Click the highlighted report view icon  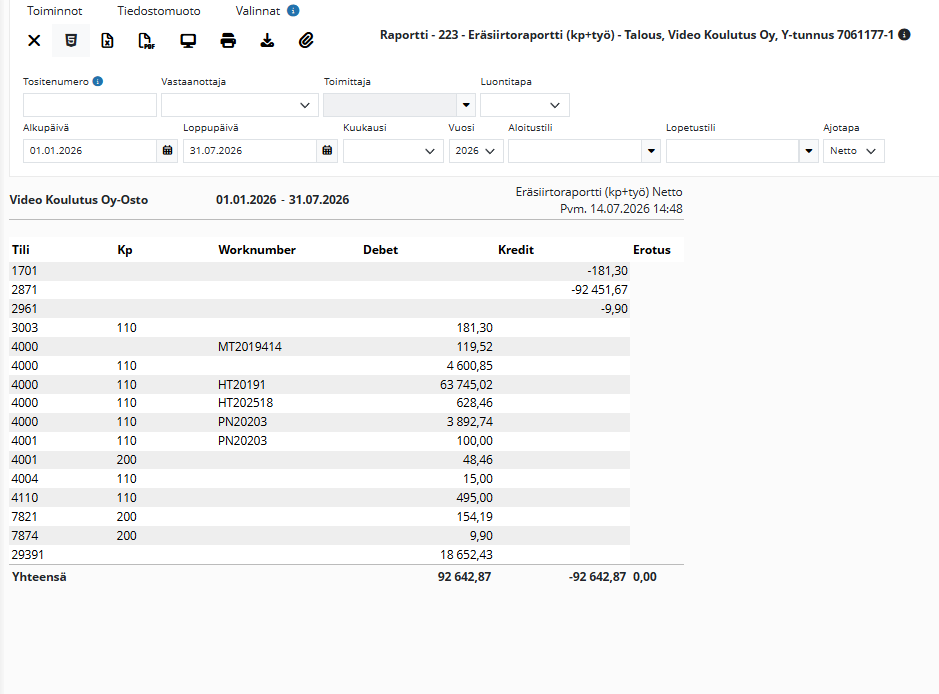71,41
